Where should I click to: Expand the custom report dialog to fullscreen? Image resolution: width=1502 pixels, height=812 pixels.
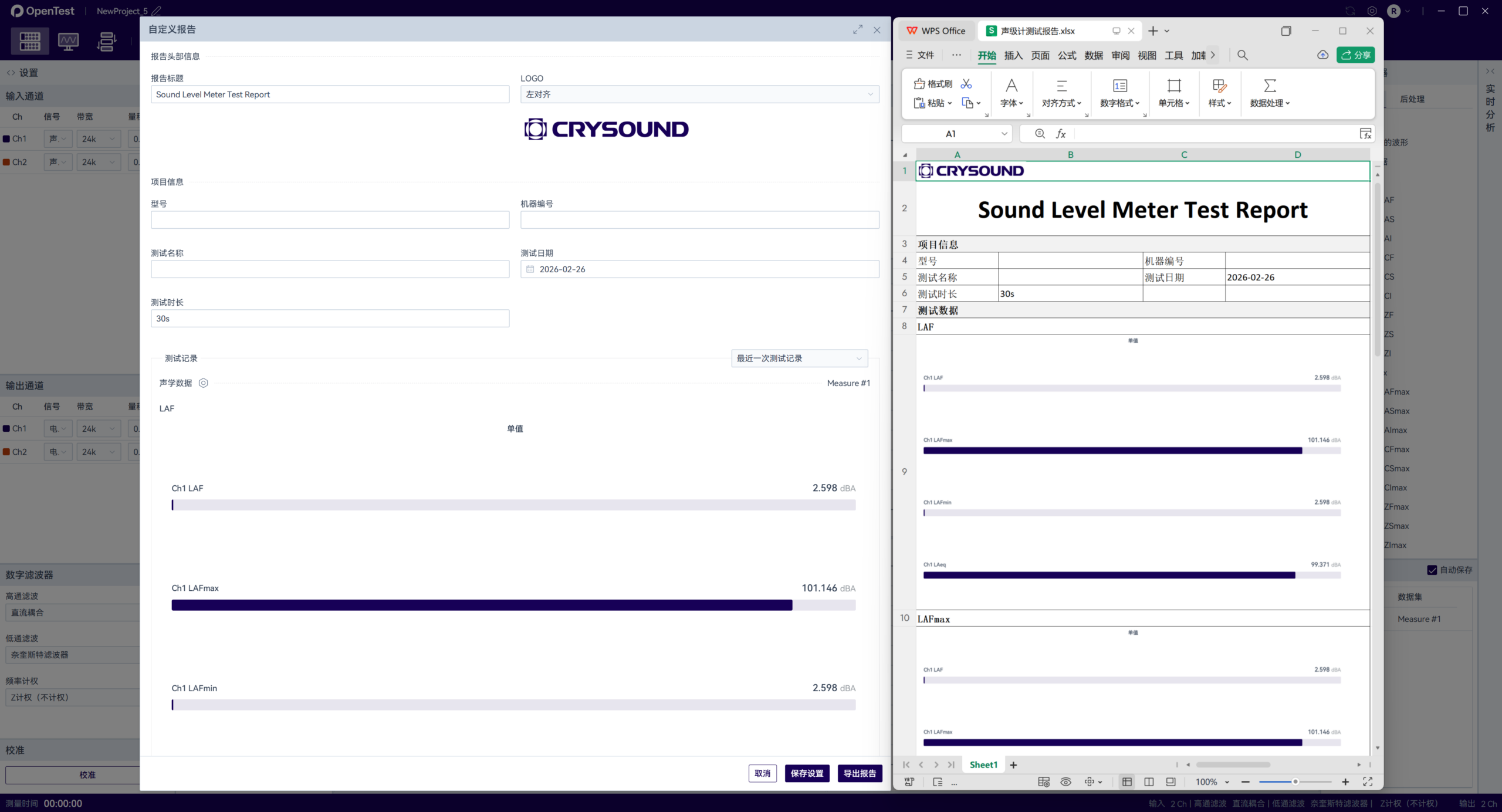tap(858, 29)
